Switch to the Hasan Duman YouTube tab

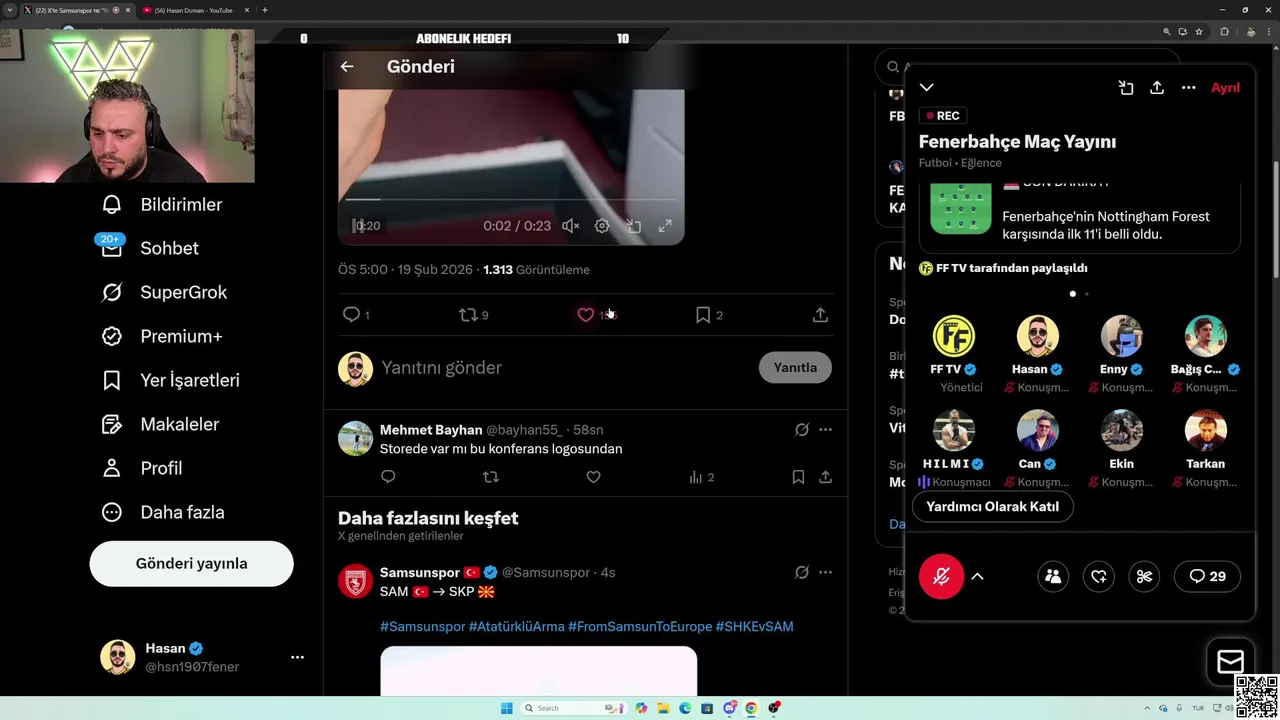click(x=194, y=10)
